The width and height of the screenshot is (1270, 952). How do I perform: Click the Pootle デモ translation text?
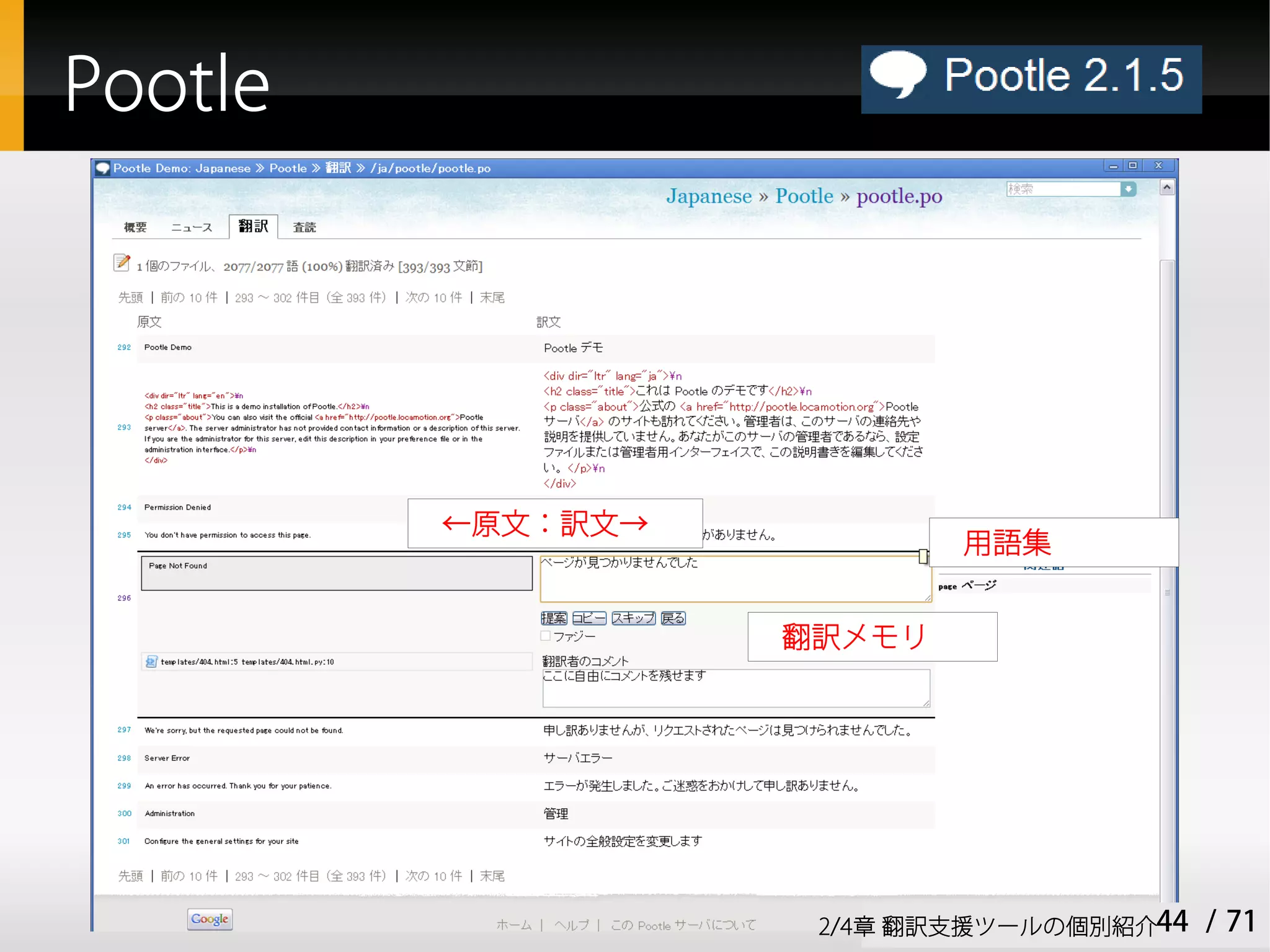tap(573, 348)
